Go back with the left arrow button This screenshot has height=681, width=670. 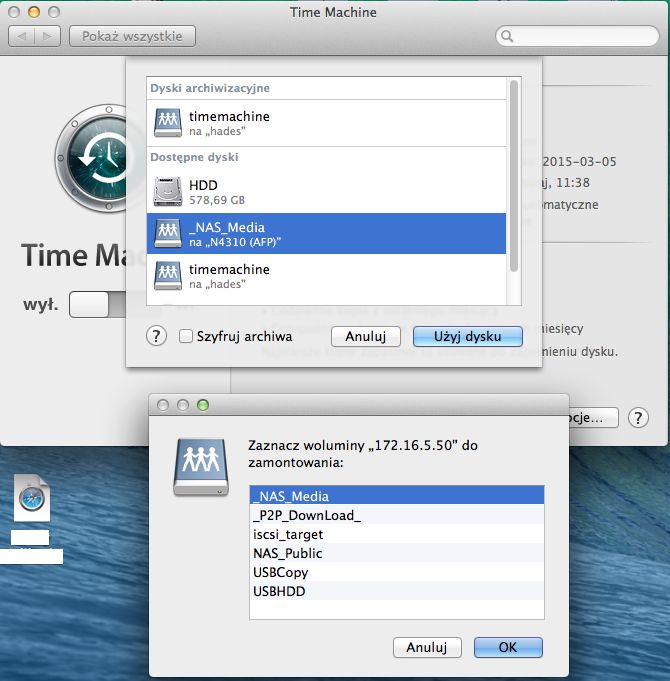21,36
